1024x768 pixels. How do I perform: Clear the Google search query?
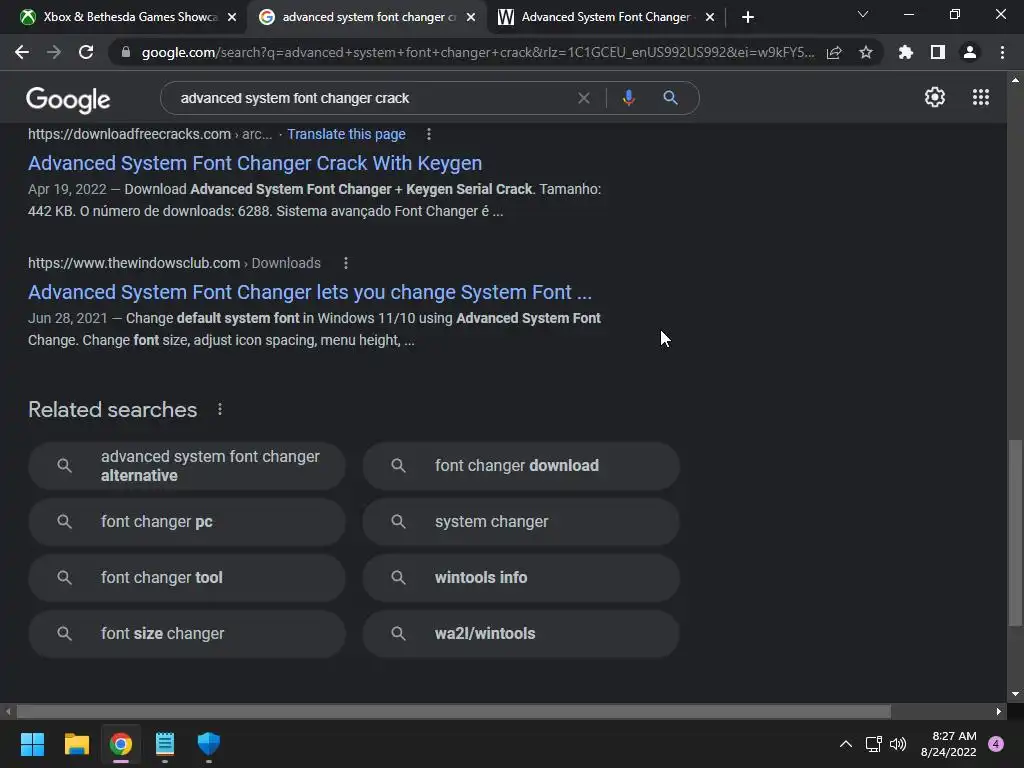coord(584,98)
